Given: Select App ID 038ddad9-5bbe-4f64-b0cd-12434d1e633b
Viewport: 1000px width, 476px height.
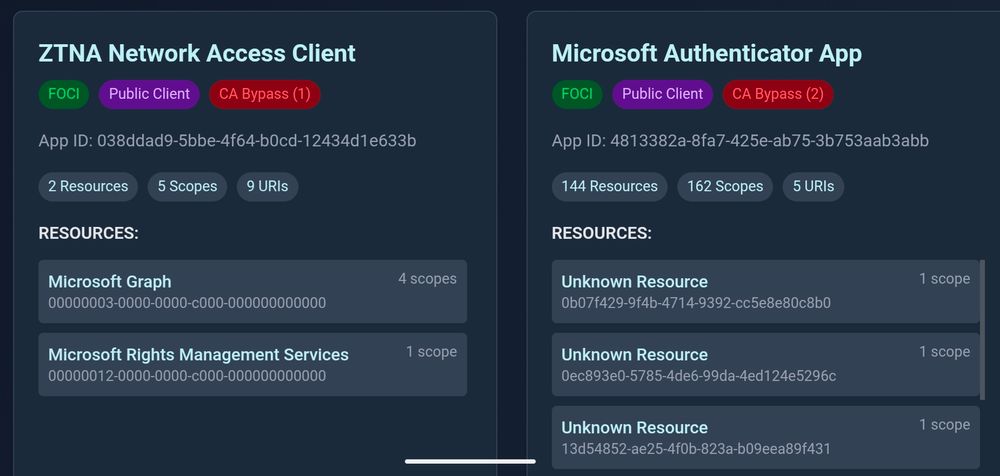Looking at the screenshot, I should coord(228,140).
